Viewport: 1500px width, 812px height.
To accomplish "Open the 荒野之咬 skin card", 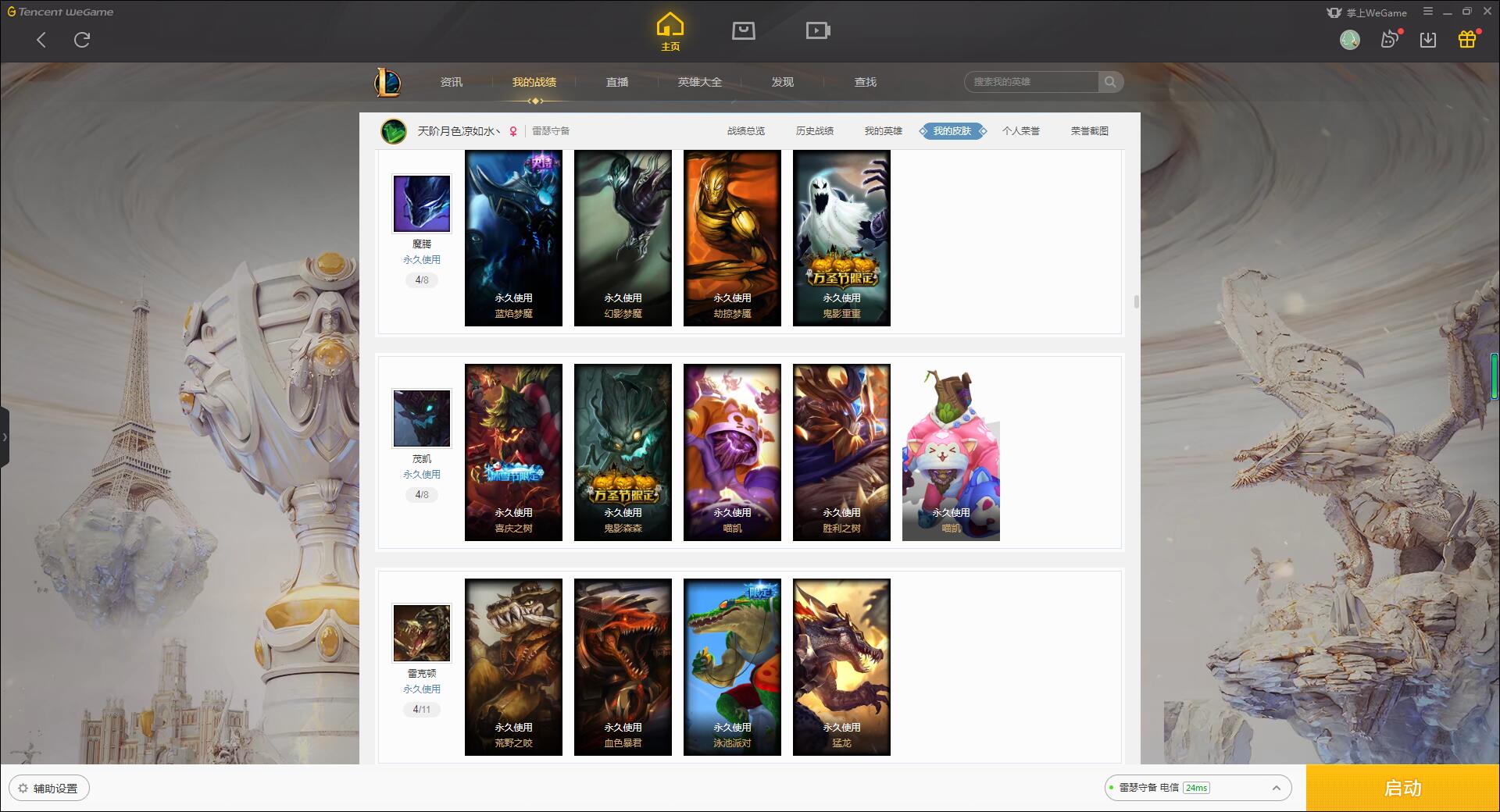I will (513, 668).
